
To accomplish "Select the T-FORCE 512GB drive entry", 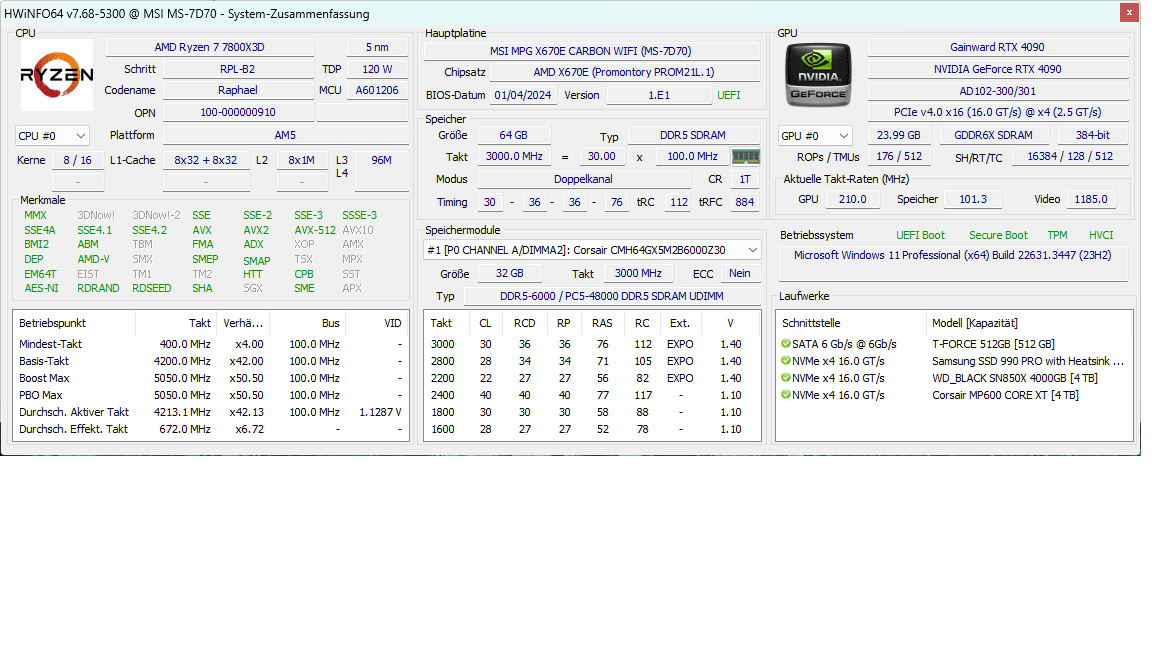I will 954,344.
